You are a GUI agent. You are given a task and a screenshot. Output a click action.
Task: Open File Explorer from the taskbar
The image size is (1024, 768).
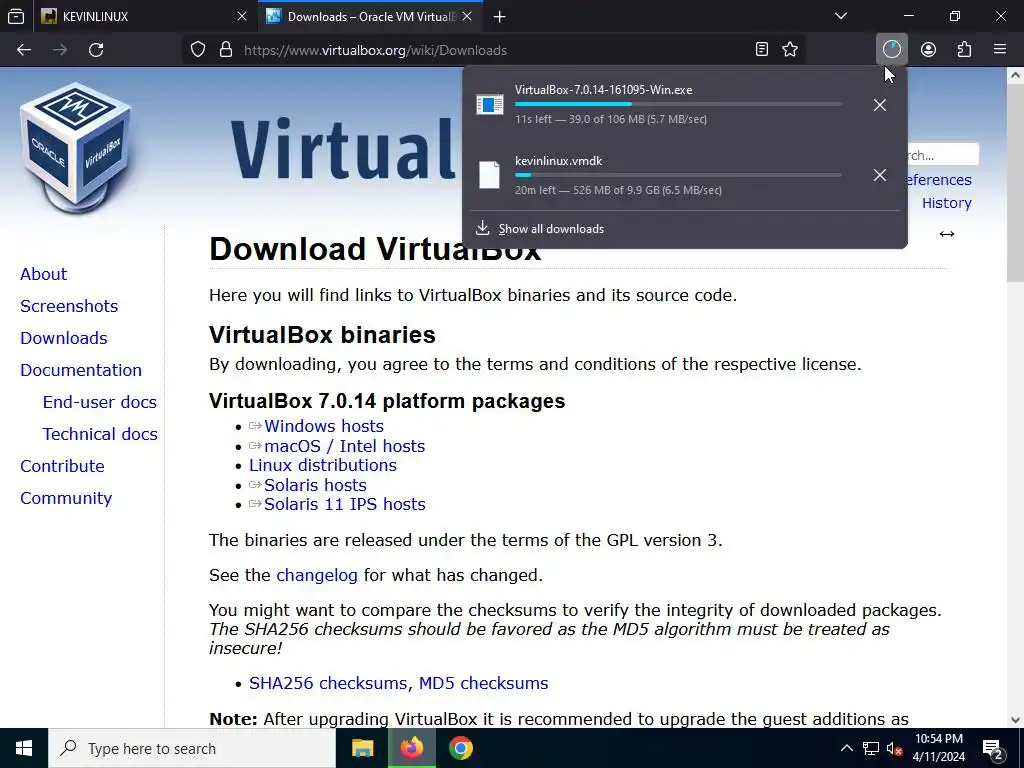(362, 748)
